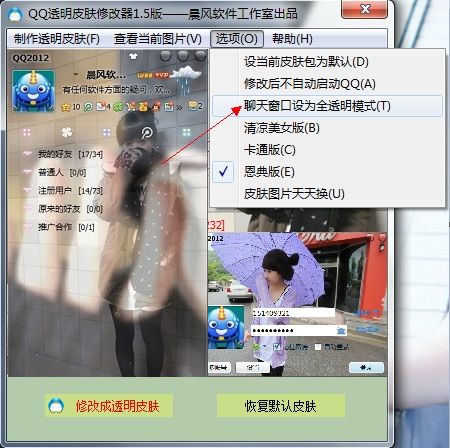Image resolution: width=450 pixels, height=448 pixels.
Task: Pick the 卡通版(C) skin option
Action: tap(327, 150)
